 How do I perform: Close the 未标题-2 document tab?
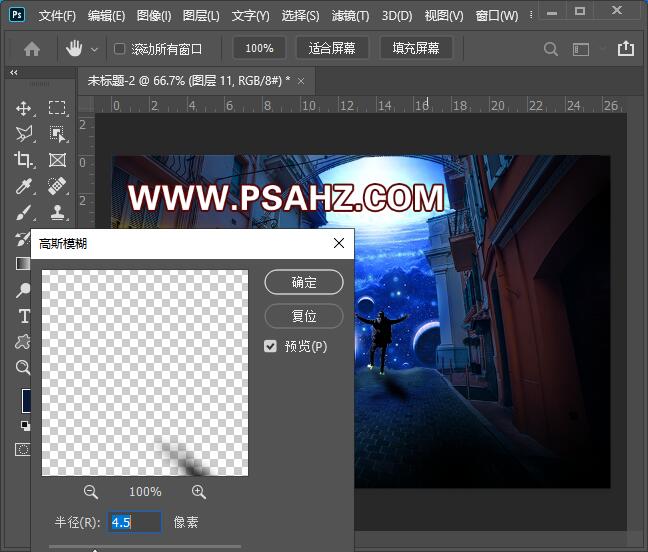[301, 81]
